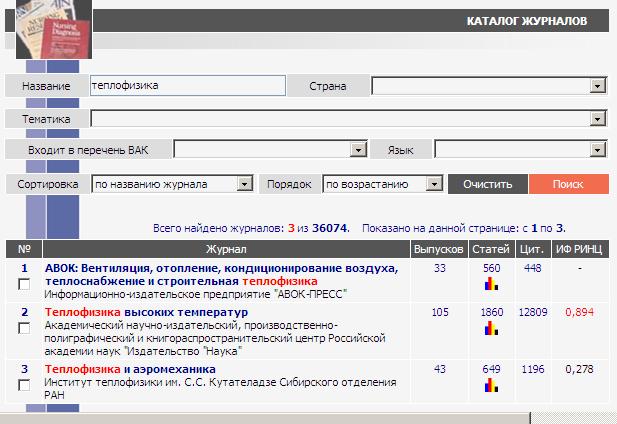Click articles count 560 for АВОК
This screenshot has height=424, width=617.
point(491,268)
